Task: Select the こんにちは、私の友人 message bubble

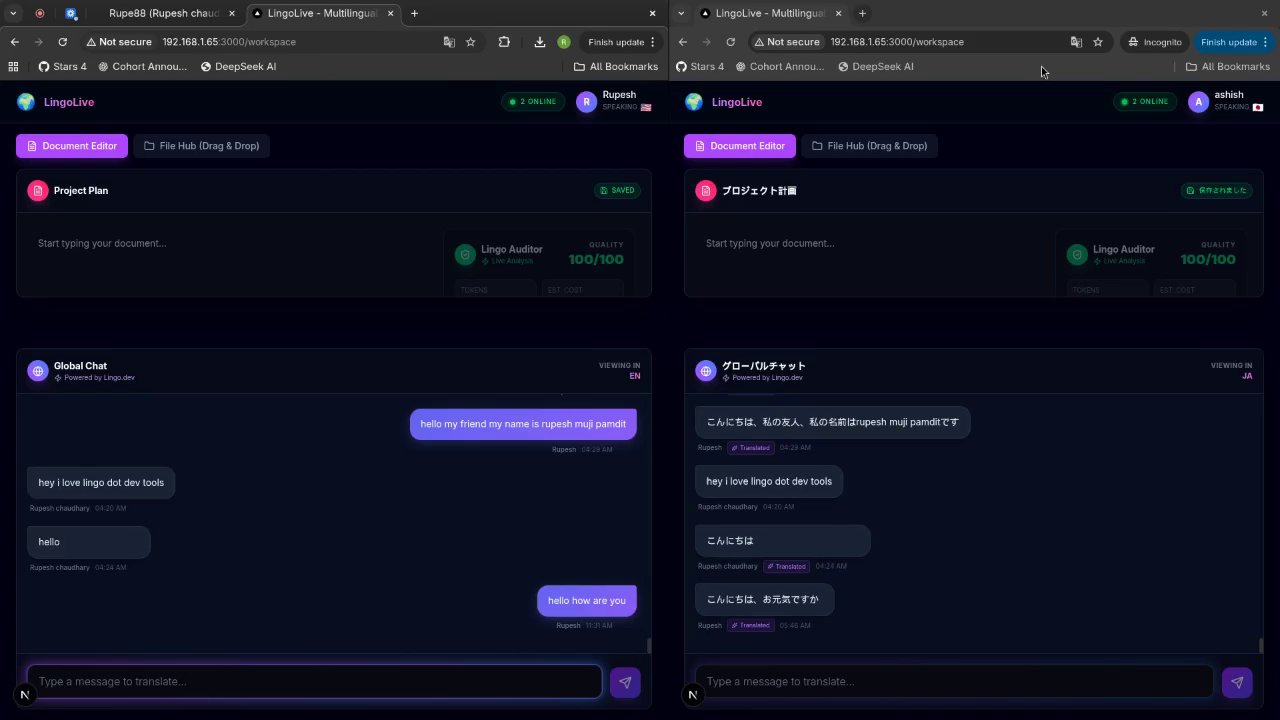Action: (x=832, y=422)
